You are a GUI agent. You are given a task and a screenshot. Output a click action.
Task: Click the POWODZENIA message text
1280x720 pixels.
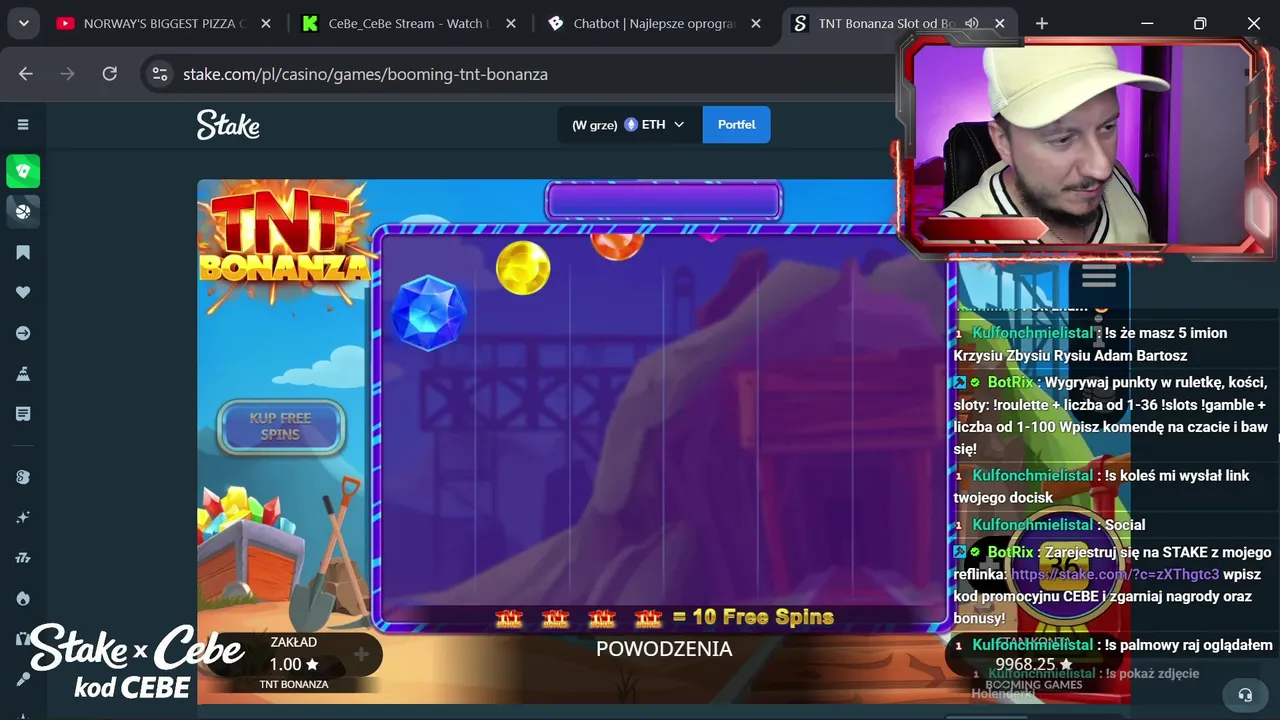click(664, 649)
